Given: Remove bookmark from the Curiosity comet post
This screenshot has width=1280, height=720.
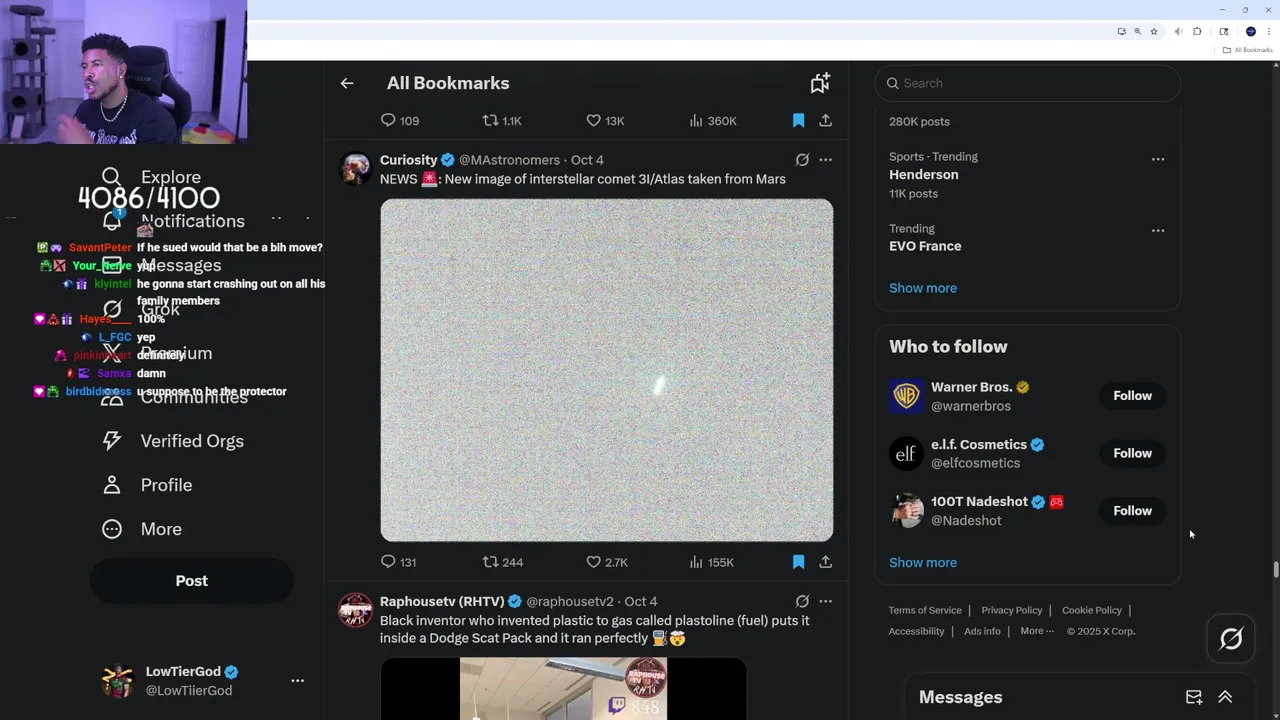Looking at the screenshot, I should pos(798,562).
